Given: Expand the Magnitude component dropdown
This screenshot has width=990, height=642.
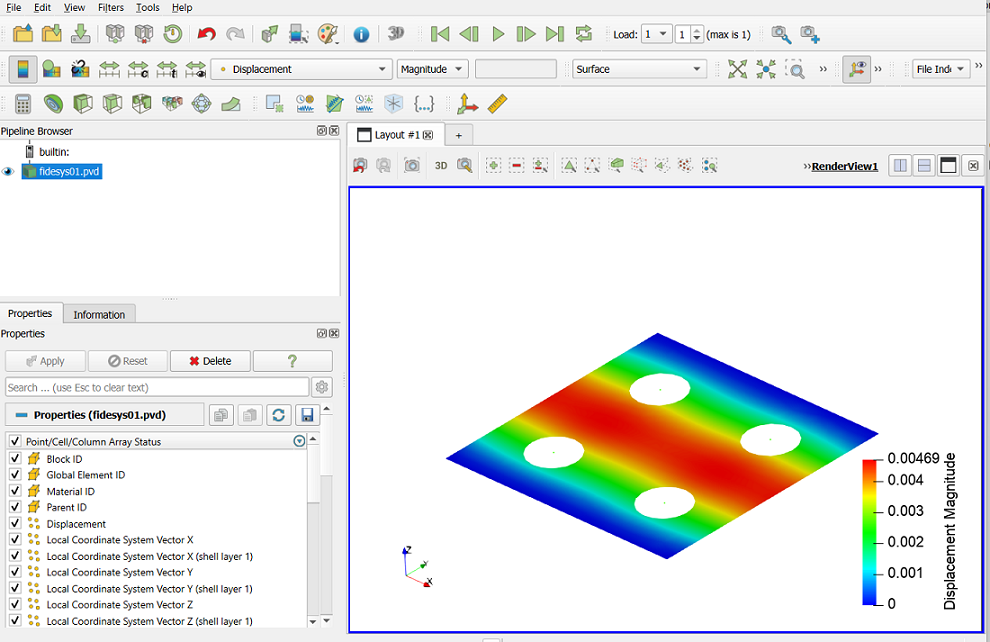Looking at the screenshot, I should [432, 69].
